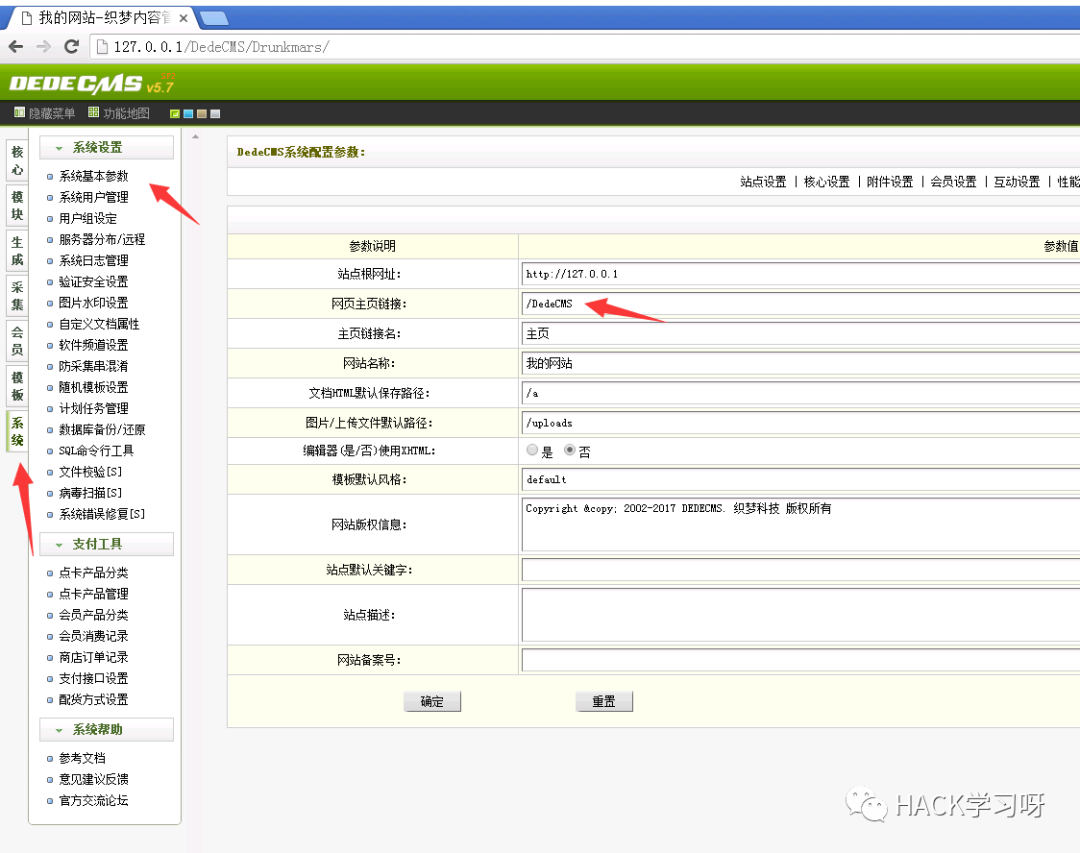Open 服务器分布/远程 menu item

coord(101,240)
